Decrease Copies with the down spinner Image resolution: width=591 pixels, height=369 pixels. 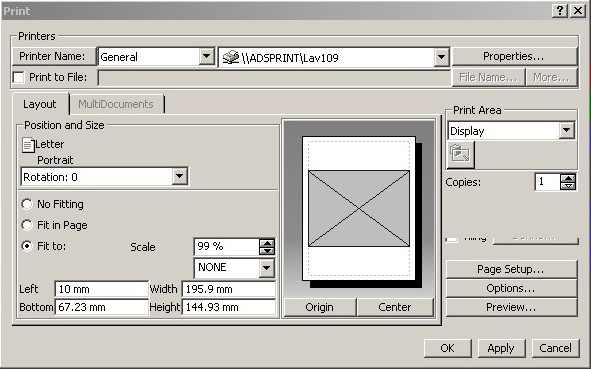pyautogui.click(x=568, y=186)
